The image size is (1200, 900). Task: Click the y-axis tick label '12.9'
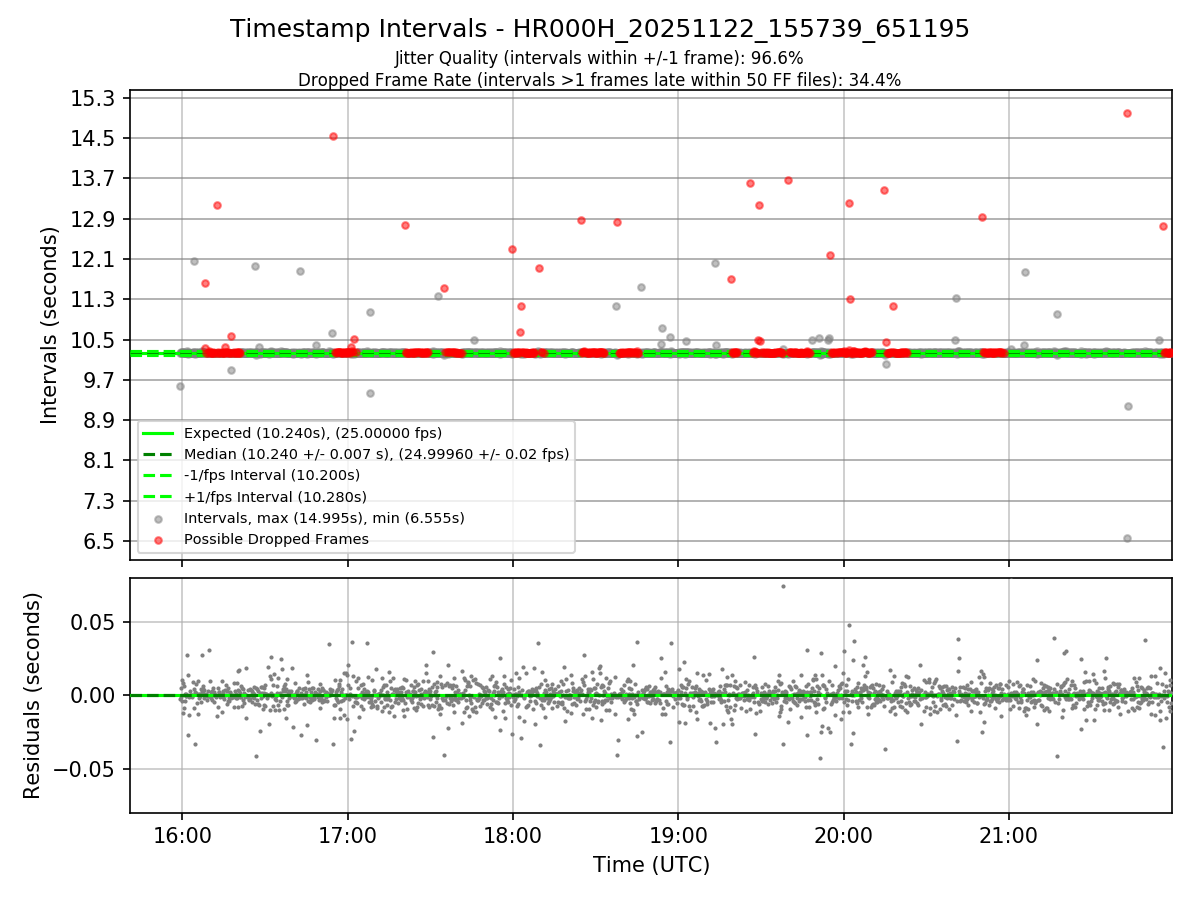(95, 220)
